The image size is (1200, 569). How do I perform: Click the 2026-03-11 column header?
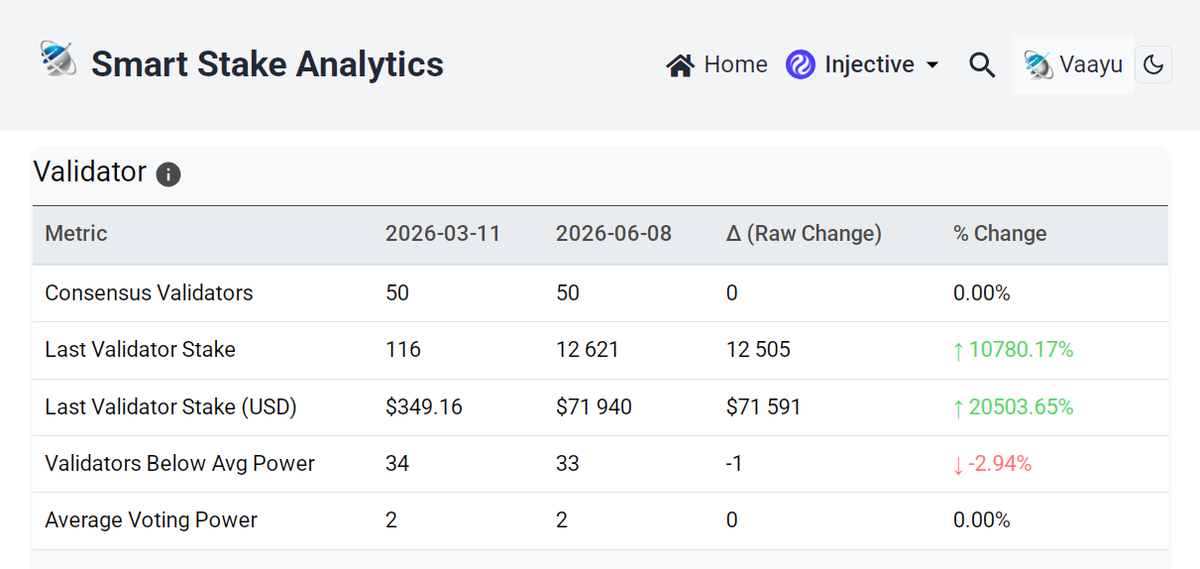pos(443,233)
